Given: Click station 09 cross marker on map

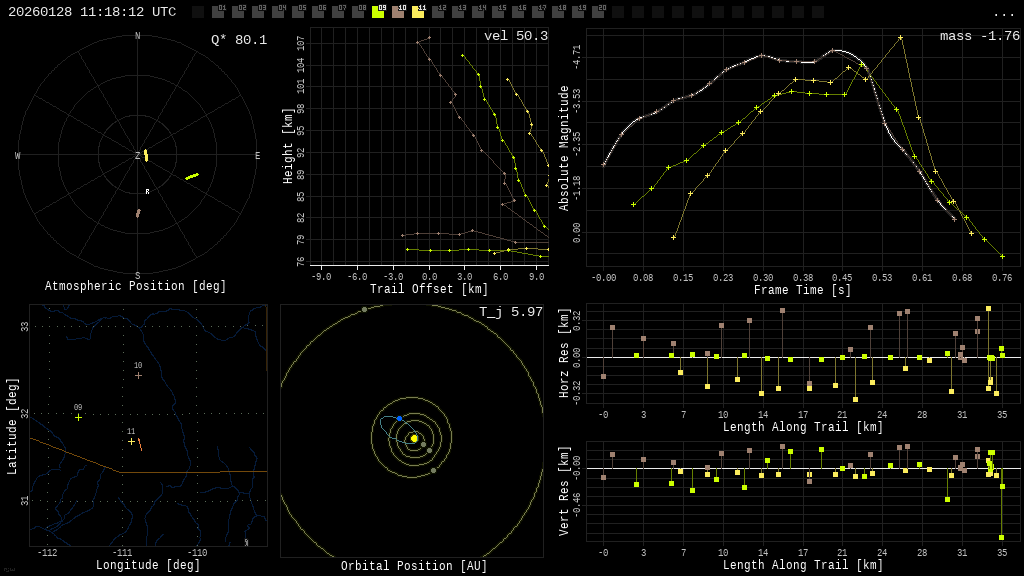Looking at the screenshot, I should 78,417.
